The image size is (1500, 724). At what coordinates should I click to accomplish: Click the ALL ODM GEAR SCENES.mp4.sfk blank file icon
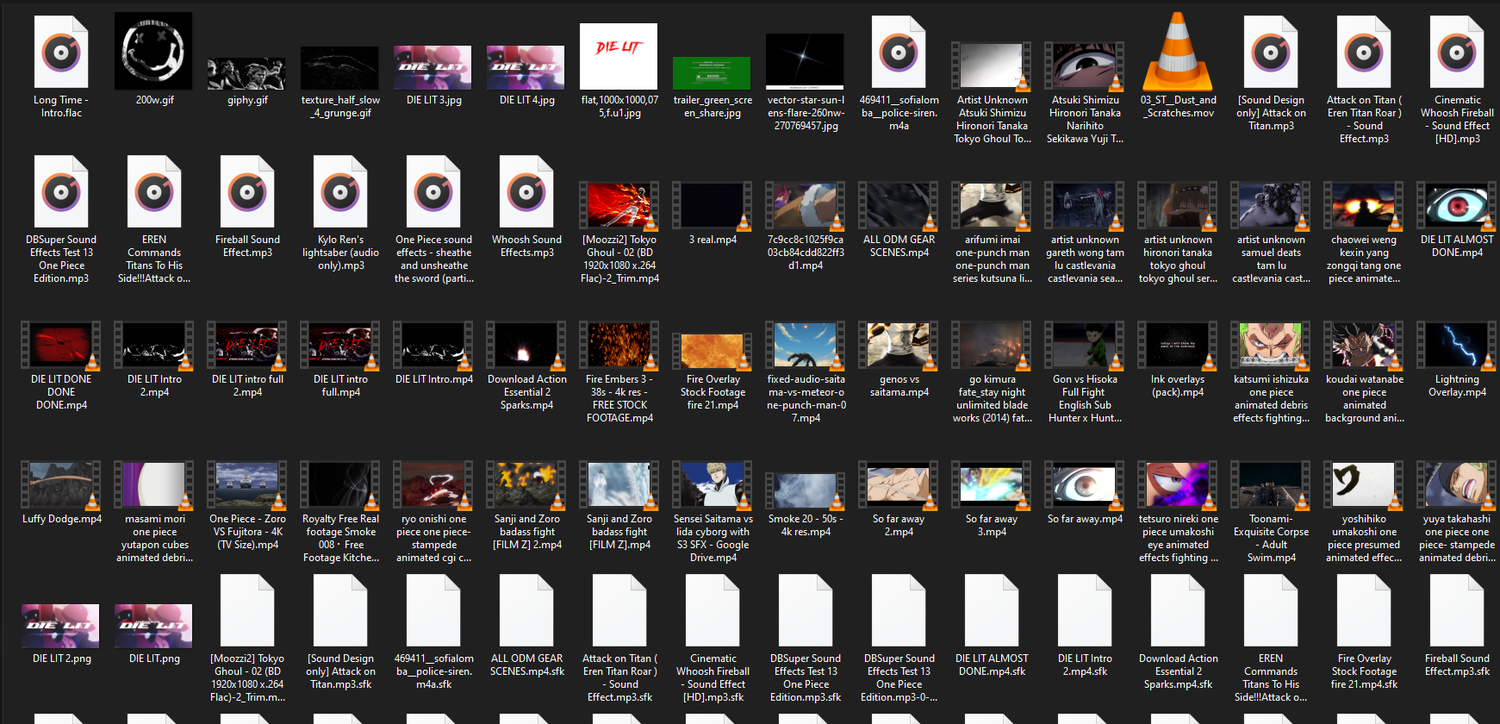coord(526,611)
